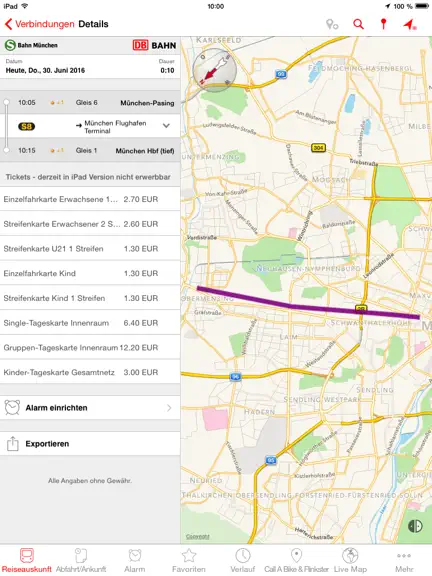This screenshot has width=432, height=576.
Task: Select Single-Tageskarte Innenraum ticket row
Action: pyautogui.click(x=90, y=323)
